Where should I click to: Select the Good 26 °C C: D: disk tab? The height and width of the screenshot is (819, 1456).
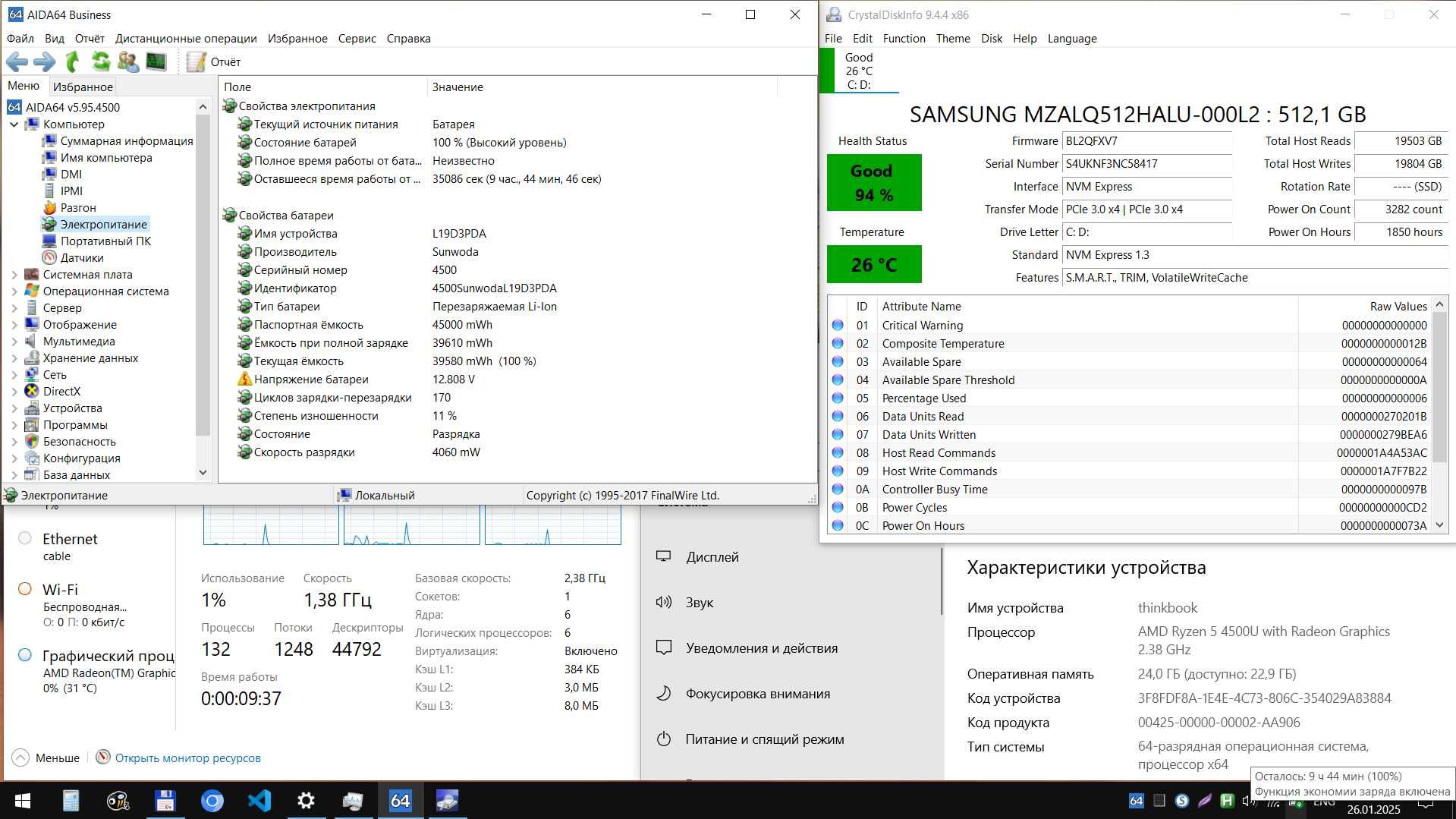click(x=860, y=71)
